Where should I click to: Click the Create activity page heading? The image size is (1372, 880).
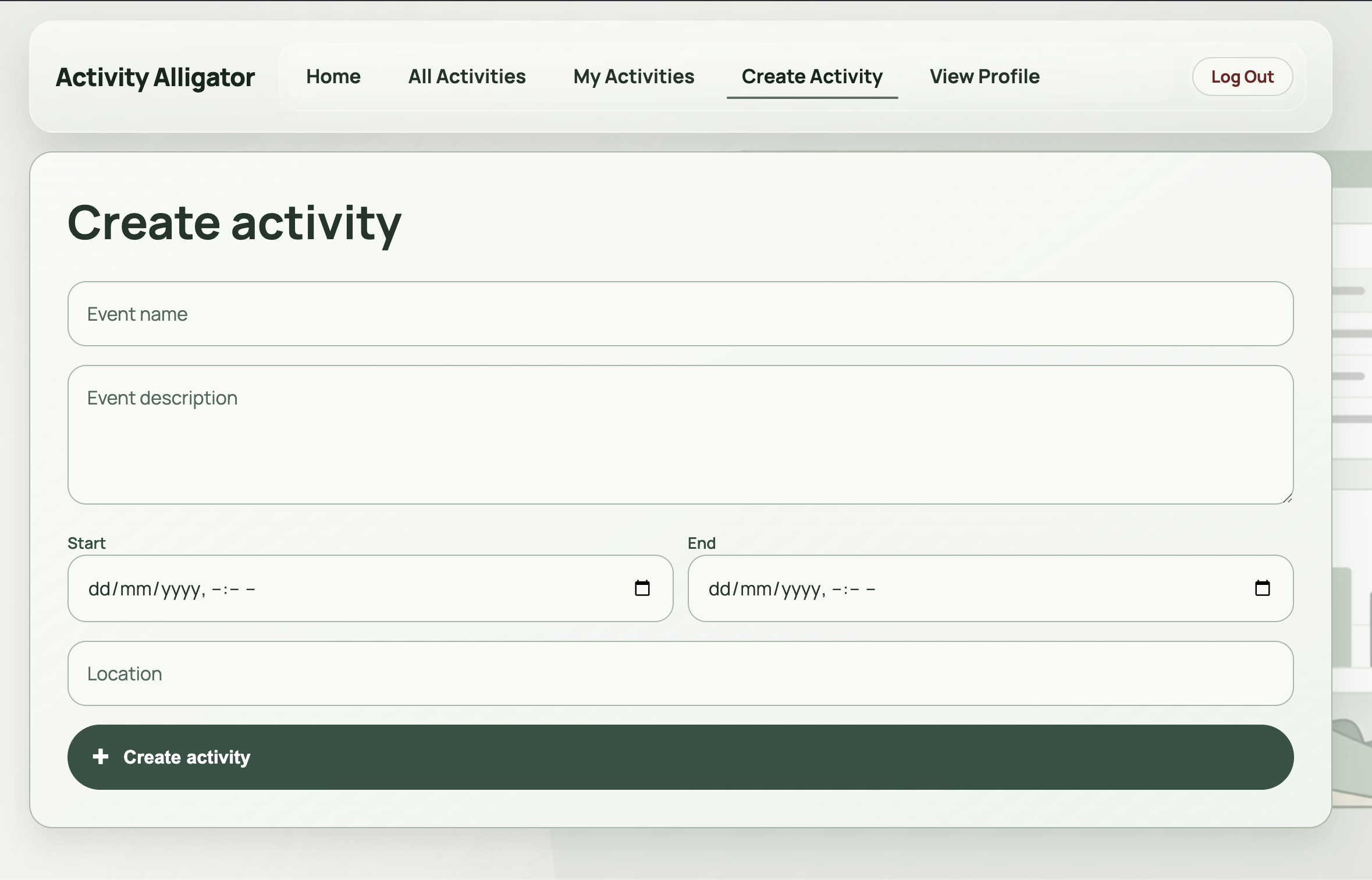coord(234,223)
